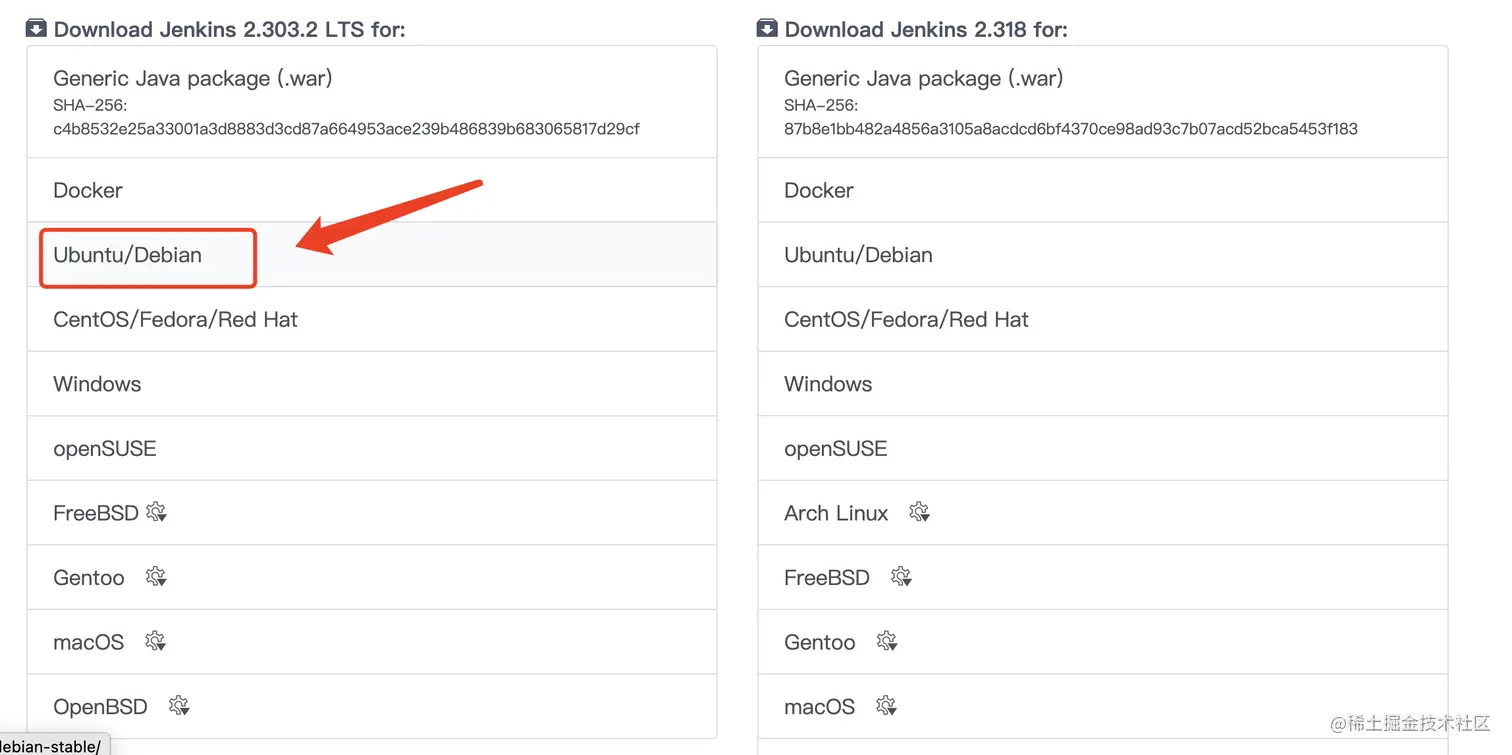Screen dimensions: 1512x755
Task: Choose macOS in the LTS list
Action: 372,641
